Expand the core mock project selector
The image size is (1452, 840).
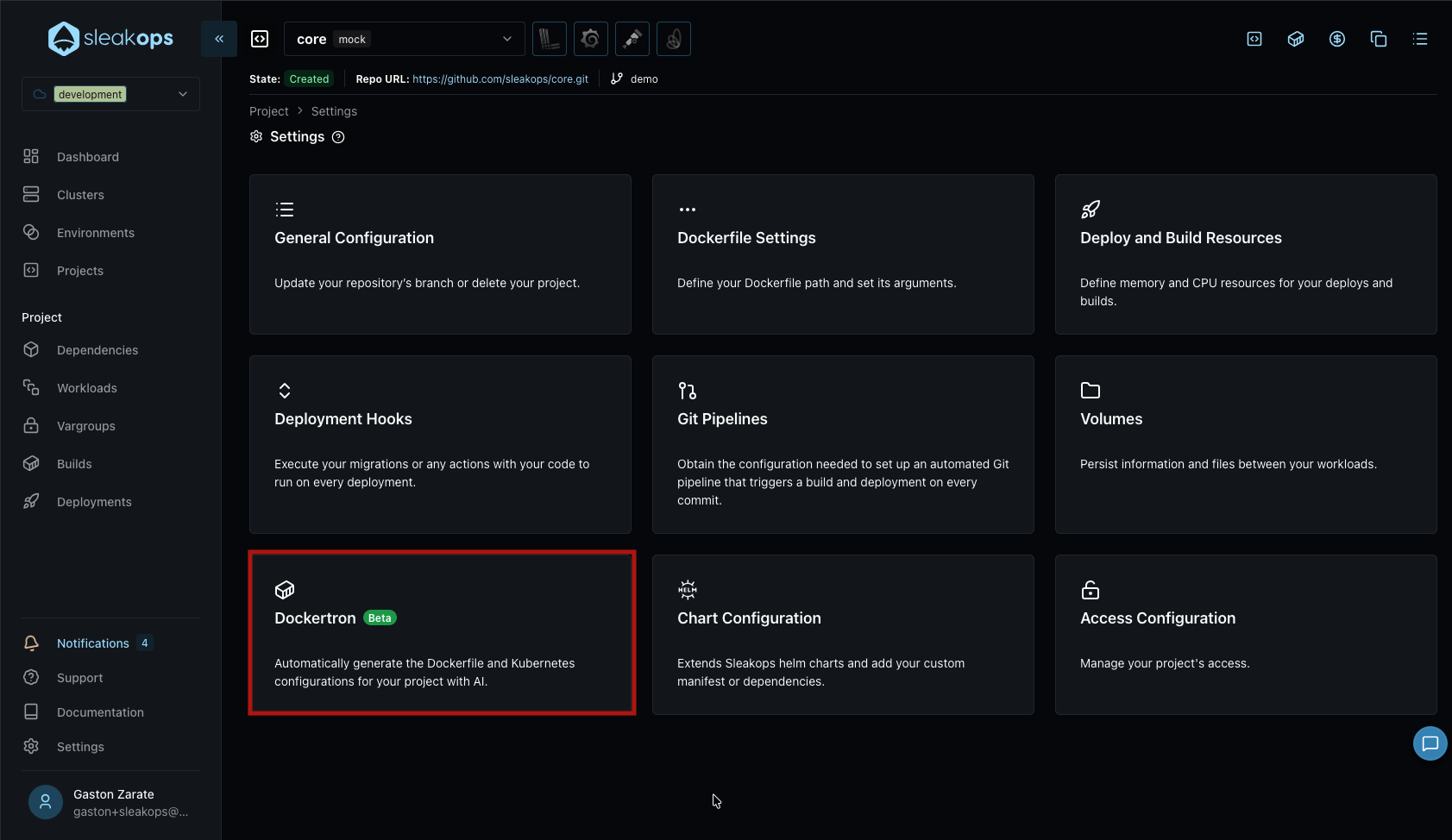[403, 39]
